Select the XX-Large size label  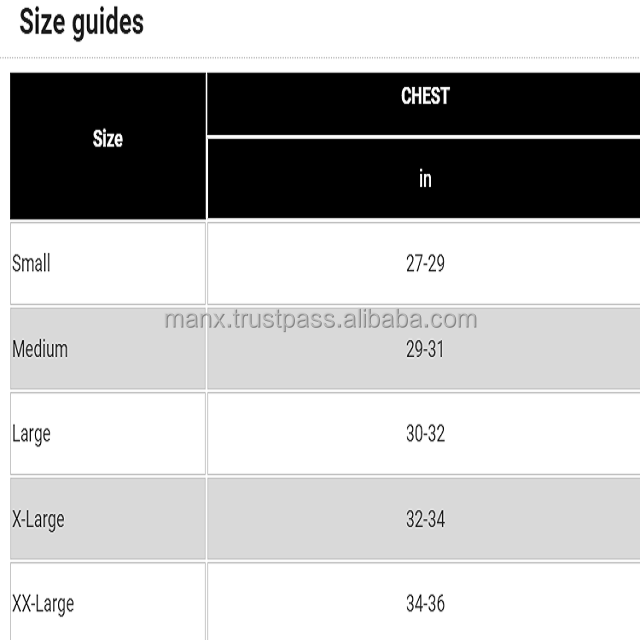43,604
